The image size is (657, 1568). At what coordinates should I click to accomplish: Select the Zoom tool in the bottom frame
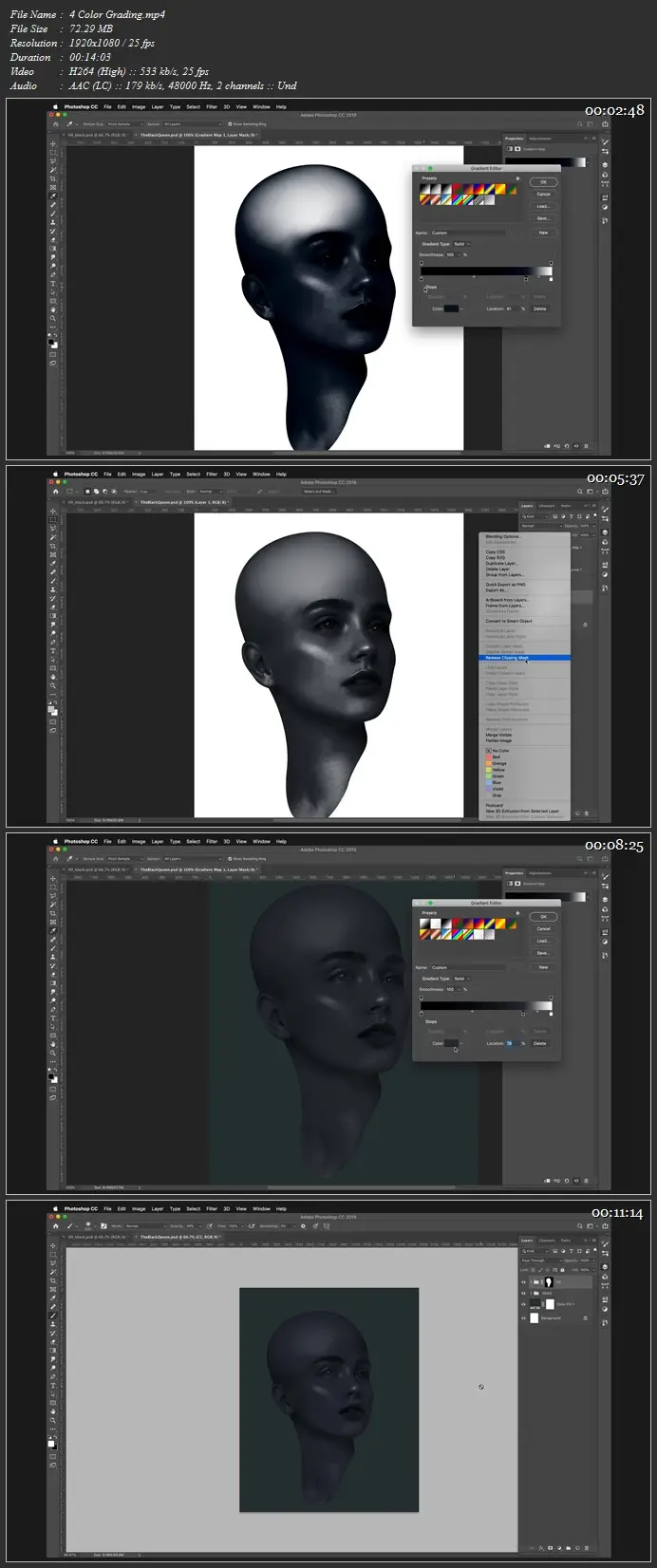coord(53,1420)
